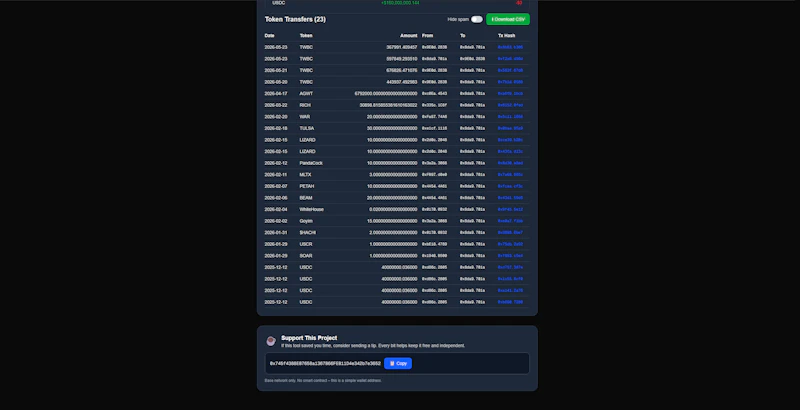Select the support wallet address text
Image resolution: width=800 pixels, height=410 pixels.
325,364
